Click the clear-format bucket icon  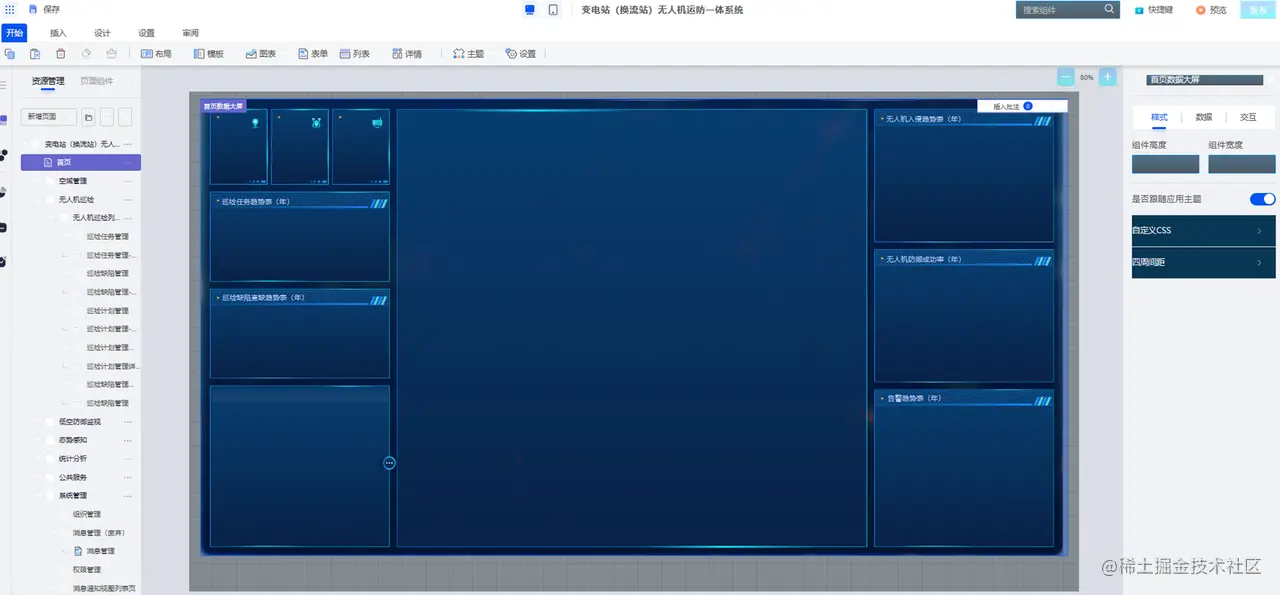[x=111, y=53]
